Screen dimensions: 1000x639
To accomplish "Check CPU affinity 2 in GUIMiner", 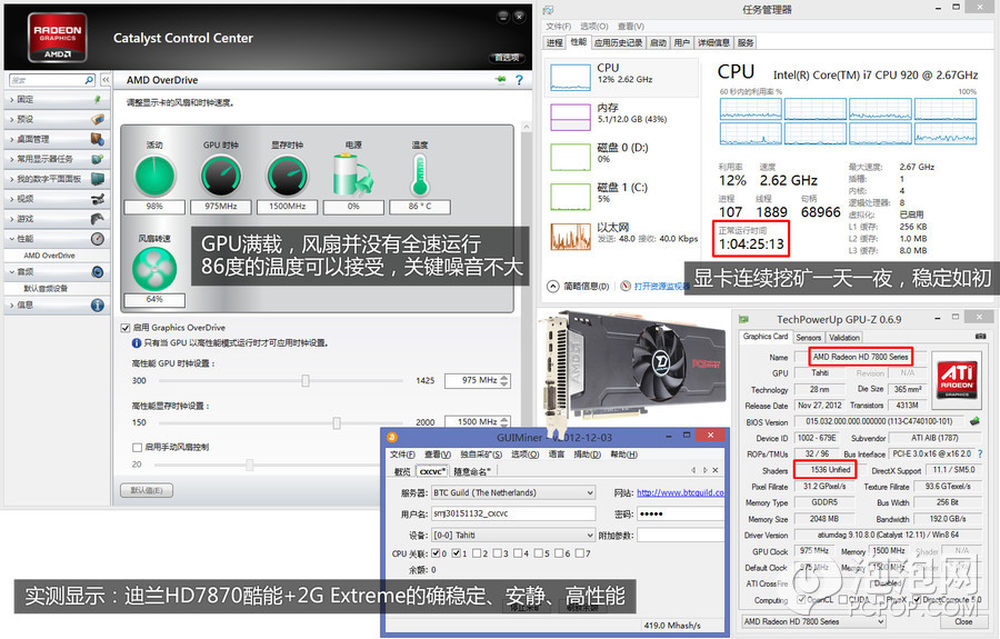I will [477, 553].
